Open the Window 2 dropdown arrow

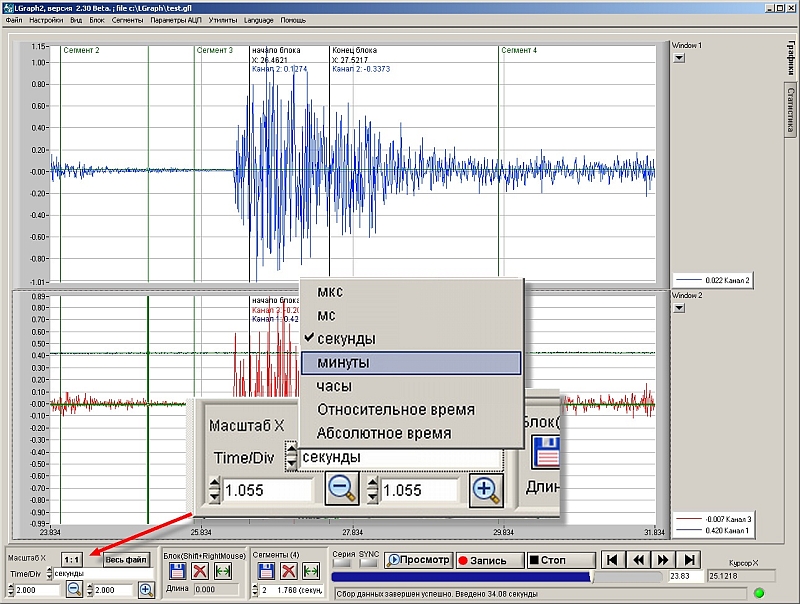pos(679,308)
